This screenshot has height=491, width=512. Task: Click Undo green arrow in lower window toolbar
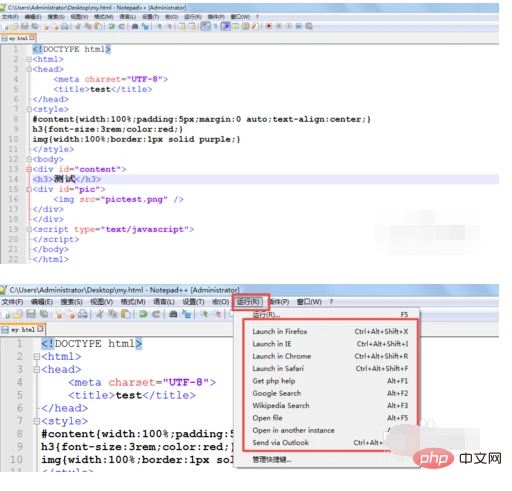143,314
